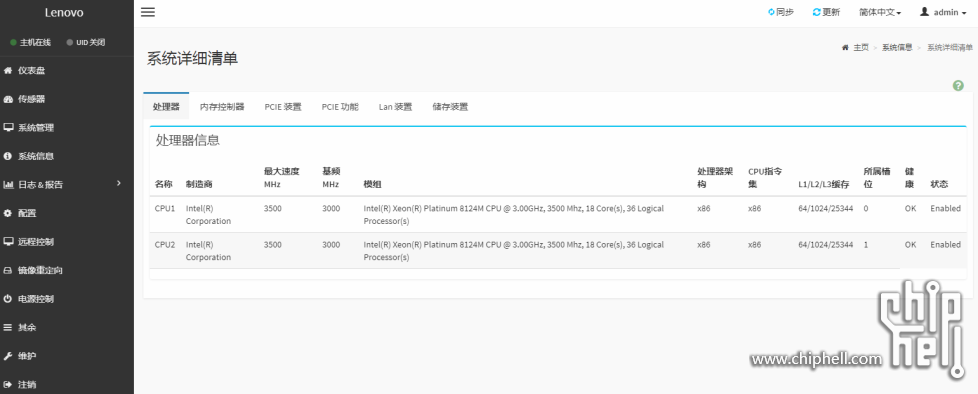Click the L1/L2/L3缓存 column header
Image resolution: width=978 pixels, height=394 pixels.
(823, 185)
